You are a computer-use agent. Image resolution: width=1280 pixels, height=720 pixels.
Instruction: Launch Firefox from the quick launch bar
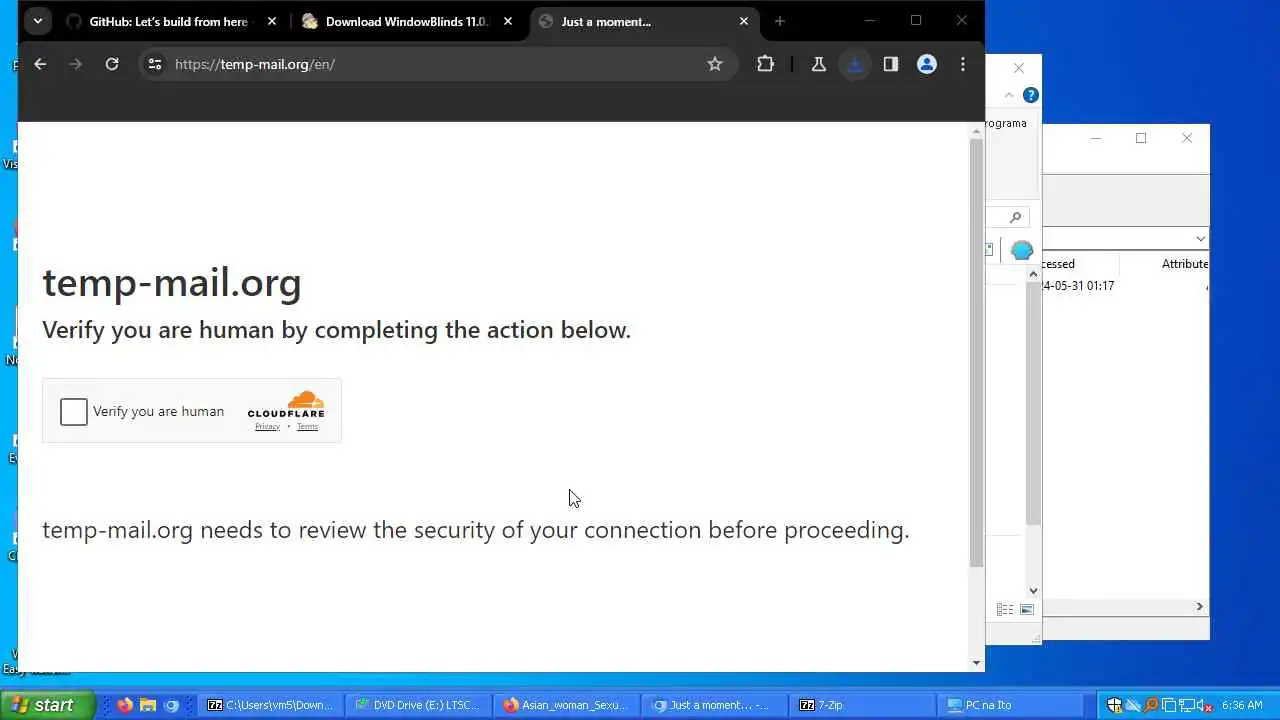(125, 705)
